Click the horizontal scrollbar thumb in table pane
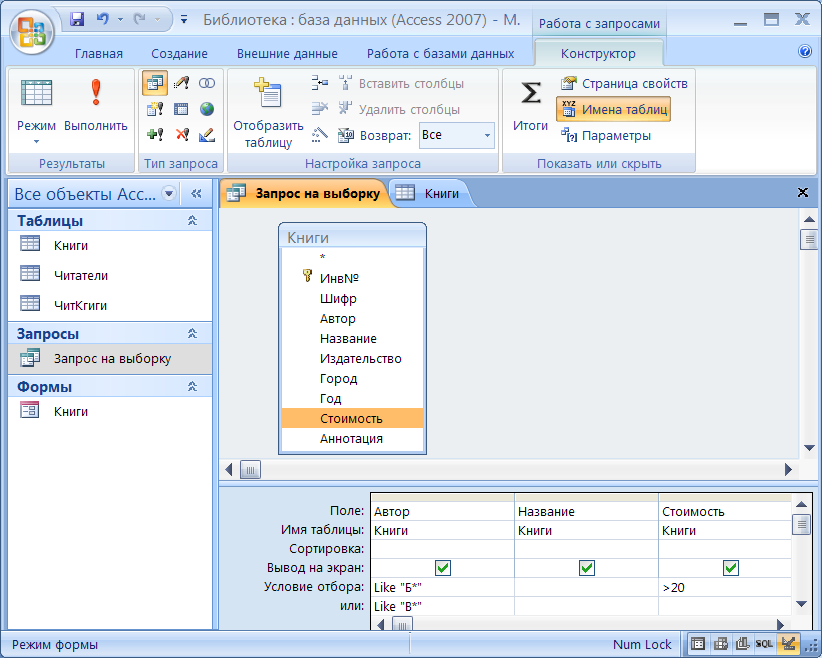This screenshot has height=658, width=822. 250,470
